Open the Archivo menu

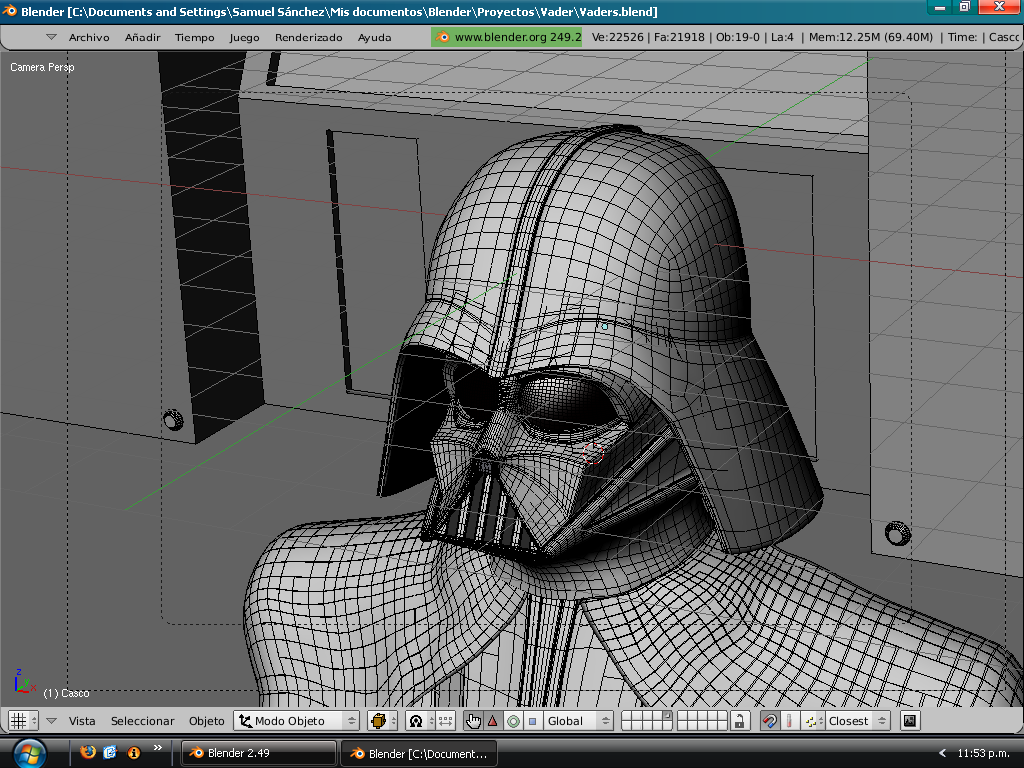(89, 37)
